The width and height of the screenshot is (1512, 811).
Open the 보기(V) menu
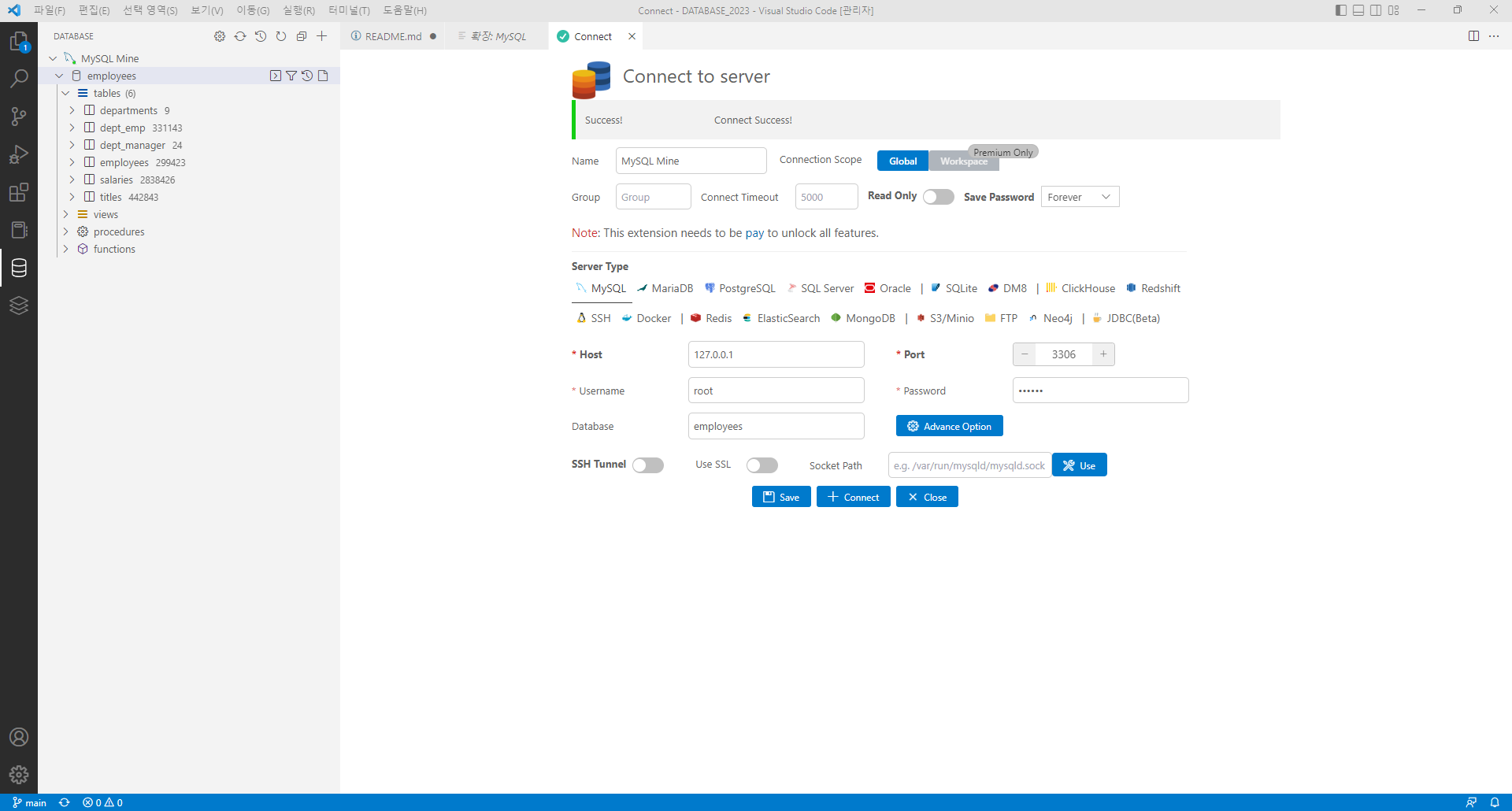coord(206,10)
